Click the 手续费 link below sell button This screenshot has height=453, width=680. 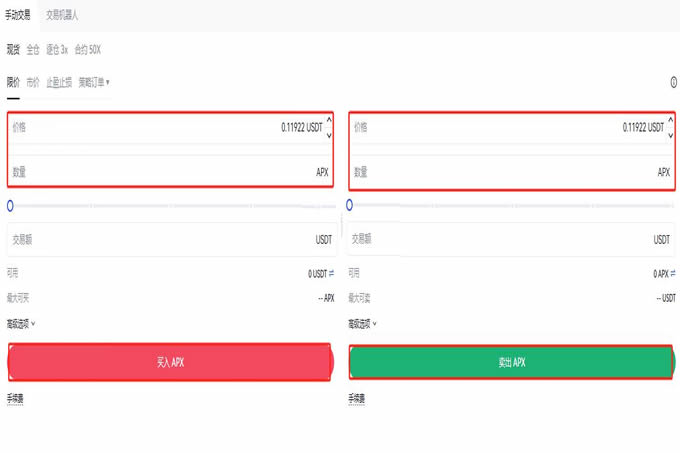(x=357, y=398)
